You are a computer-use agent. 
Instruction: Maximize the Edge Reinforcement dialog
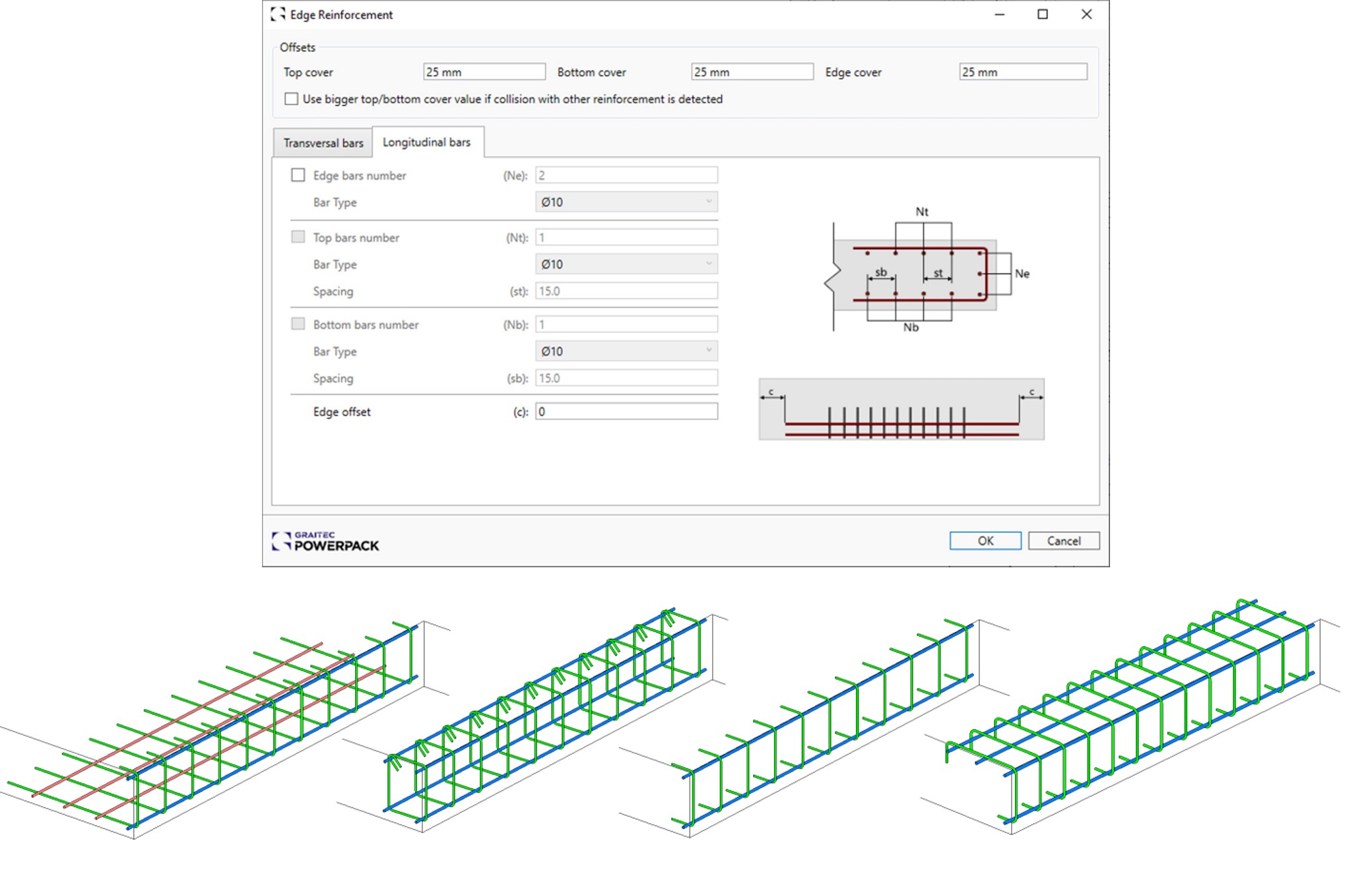tap(1043, 15)
